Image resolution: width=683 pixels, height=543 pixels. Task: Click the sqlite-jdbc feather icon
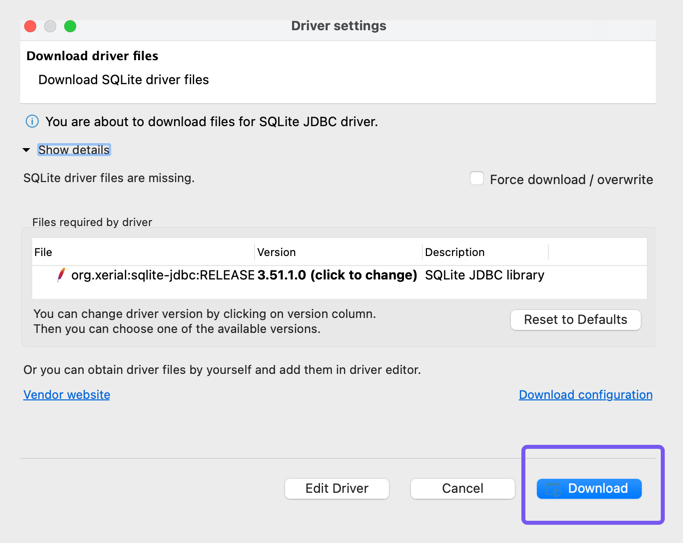pyautogui.click(x=61, y=275)
